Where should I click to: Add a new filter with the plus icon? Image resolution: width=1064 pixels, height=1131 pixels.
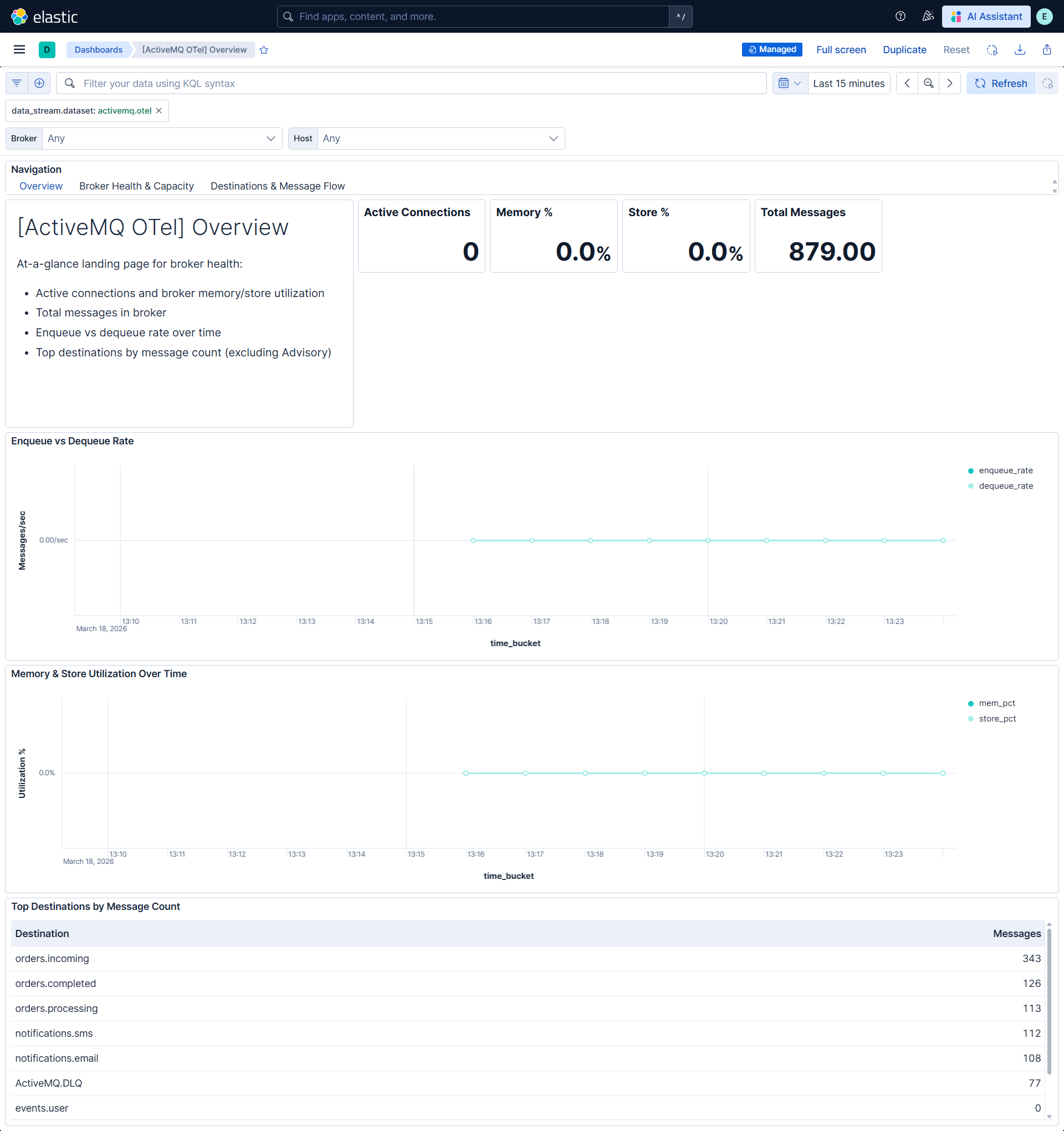click(x=39, y=83)
